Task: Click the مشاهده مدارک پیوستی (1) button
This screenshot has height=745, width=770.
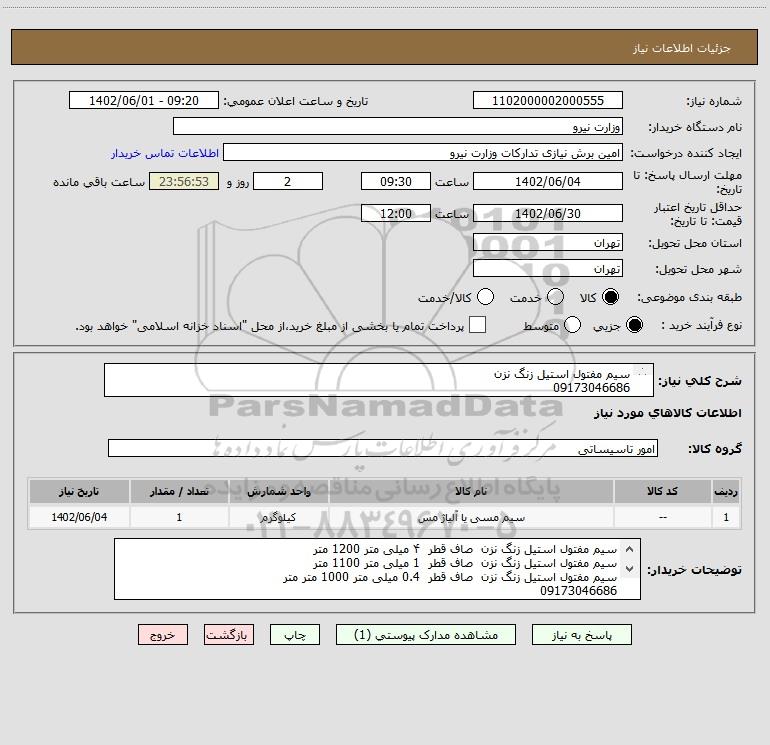Action: [x=426, y=635]
